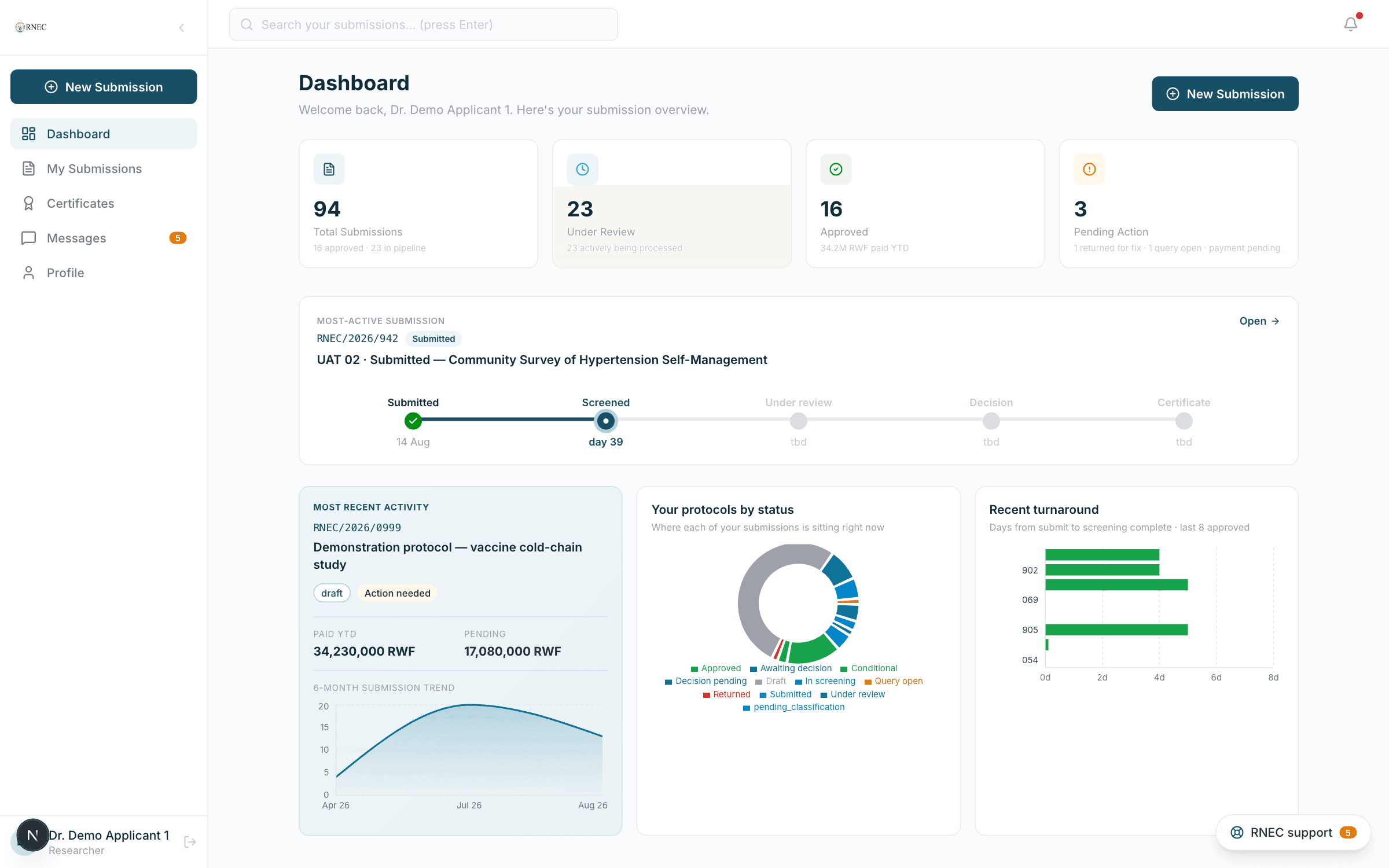Click the 905 turnaround bar
This screenshot has height=868, width=1389.
(1116, 630)
